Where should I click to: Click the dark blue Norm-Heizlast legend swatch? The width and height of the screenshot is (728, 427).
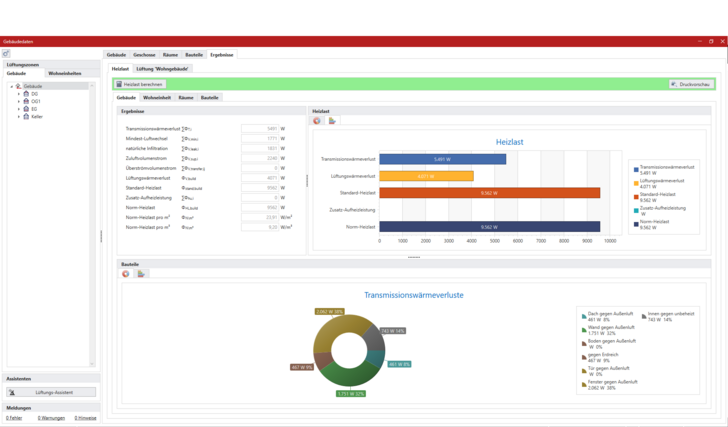coord(636,225)
